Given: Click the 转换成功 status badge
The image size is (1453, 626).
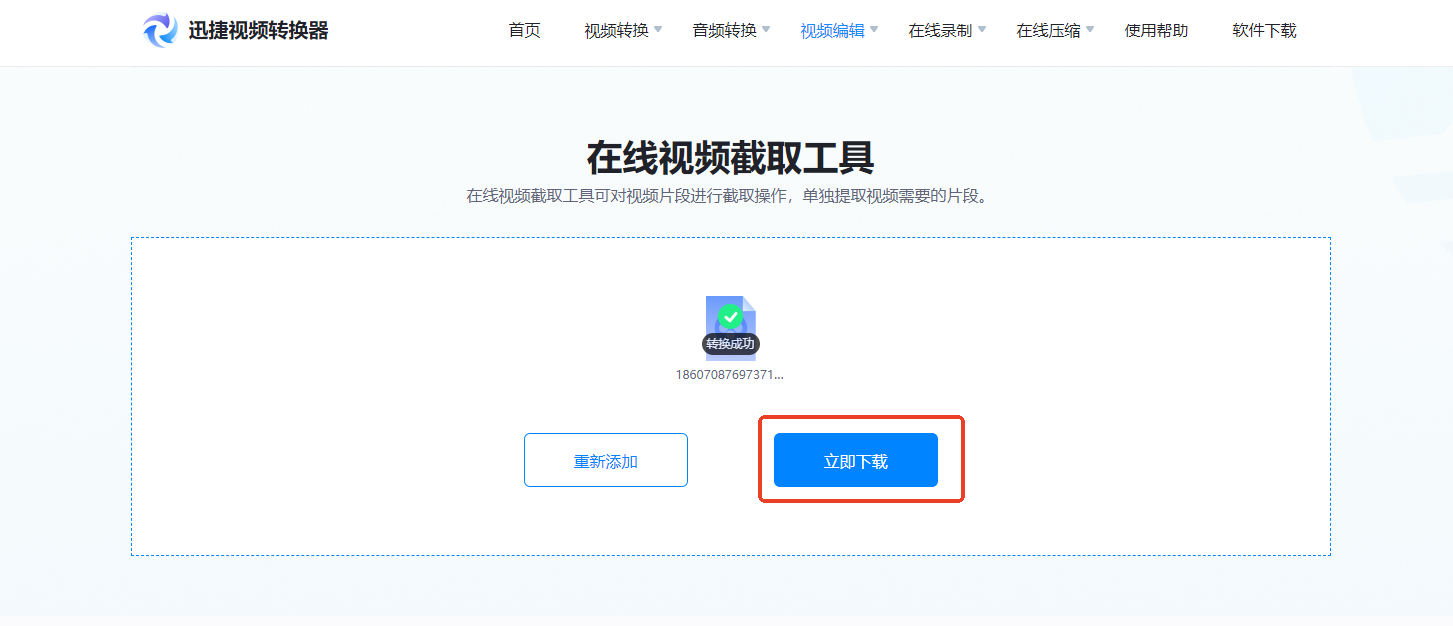Looking at the screenshot, I should [730, 344].
